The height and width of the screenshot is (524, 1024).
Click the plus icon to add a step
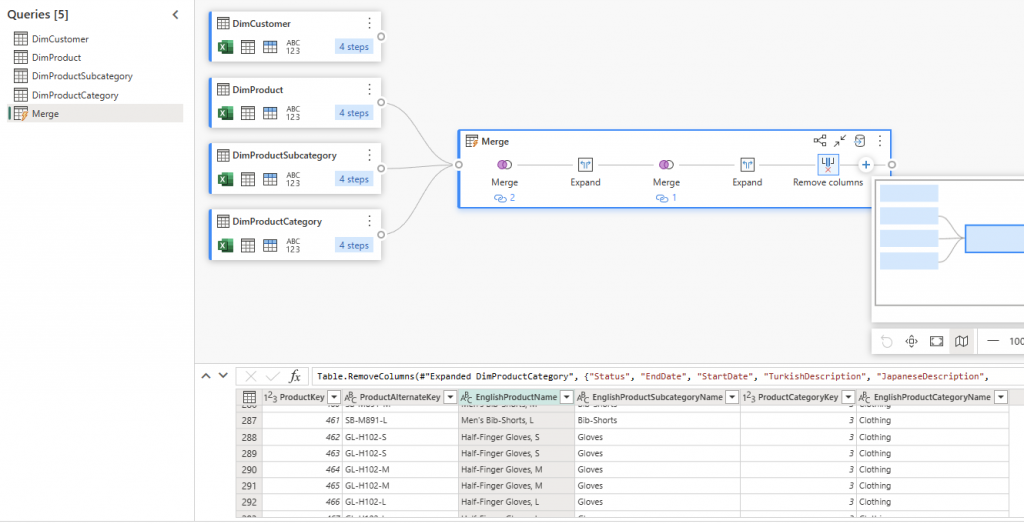tap(866, 165)
